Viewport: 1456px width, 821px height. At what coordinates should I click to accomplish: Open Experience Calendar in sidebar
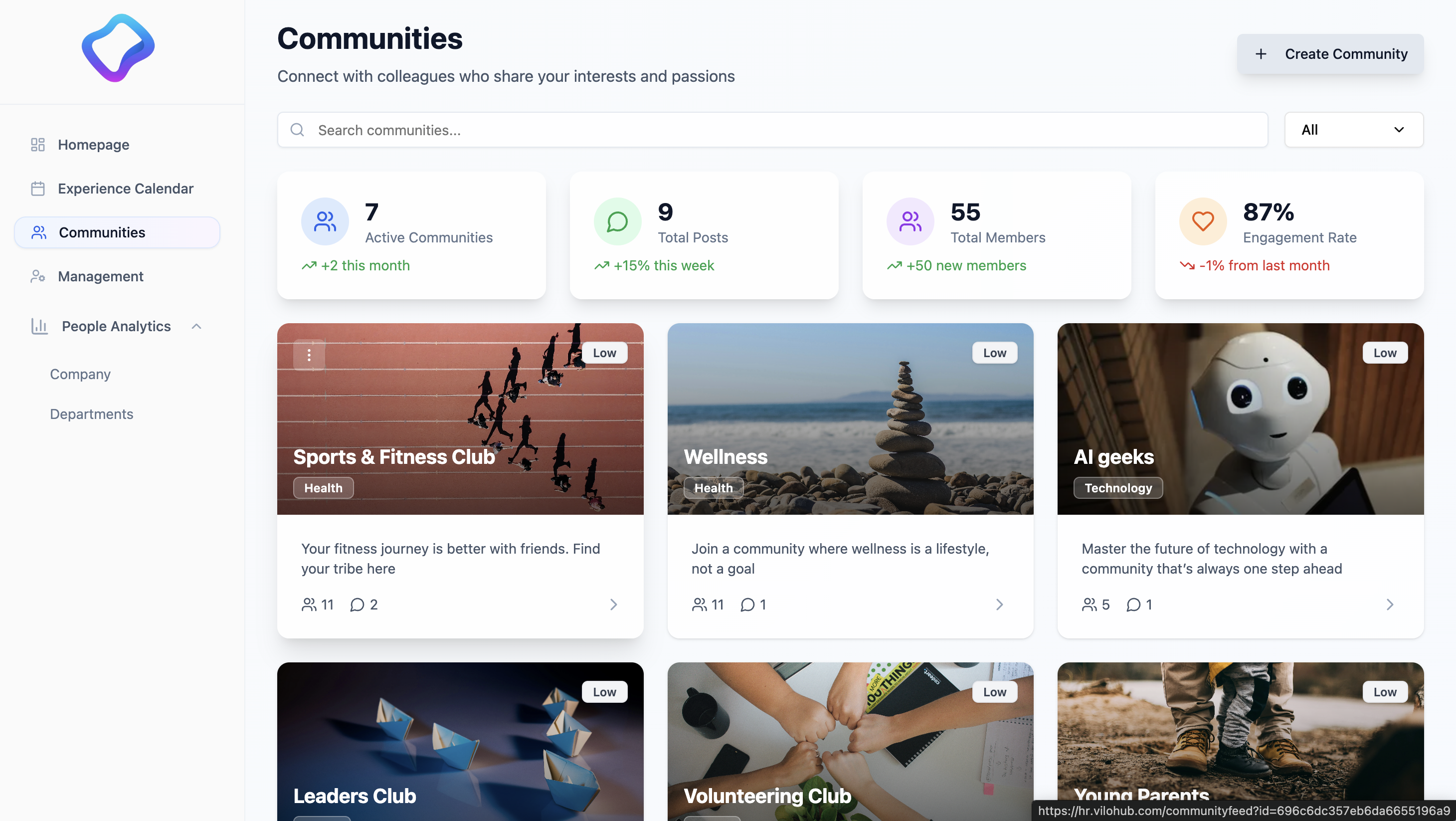click(x=117, y=188)
